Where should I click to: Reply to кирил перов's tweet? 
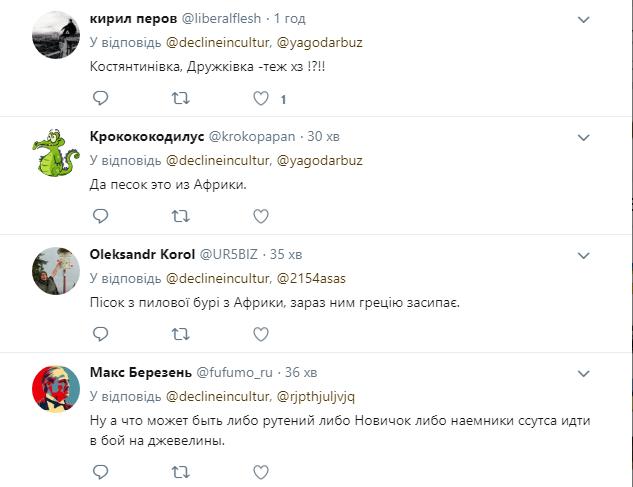tap(100, 98)
